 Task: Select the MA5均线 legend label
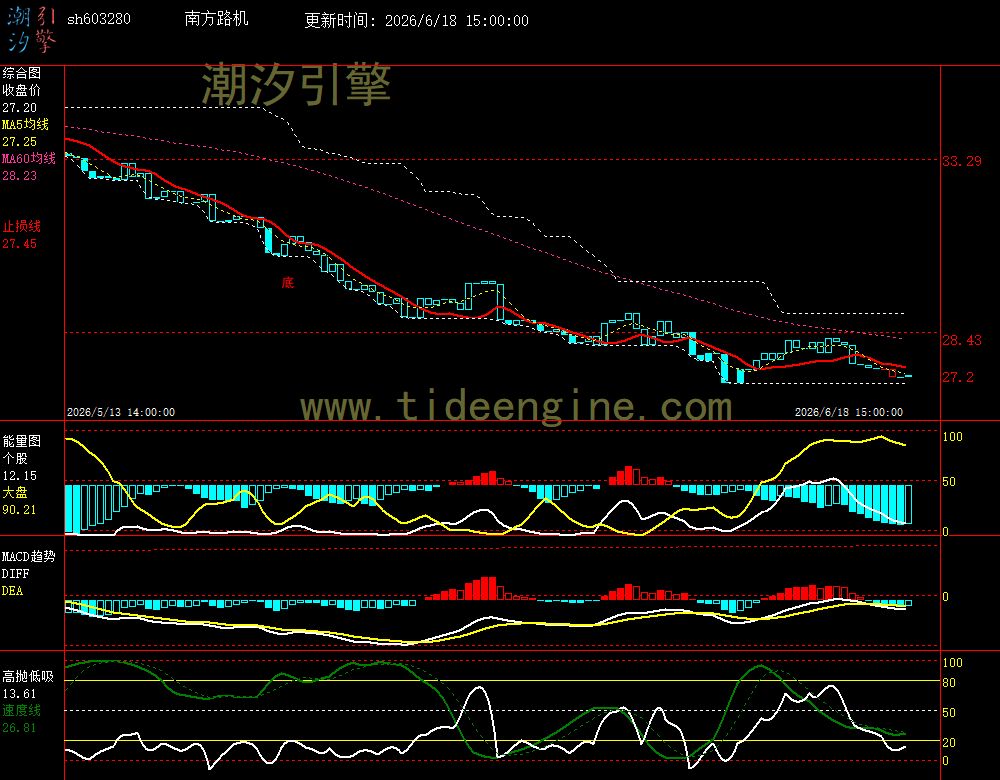click(x=25, y=124)
